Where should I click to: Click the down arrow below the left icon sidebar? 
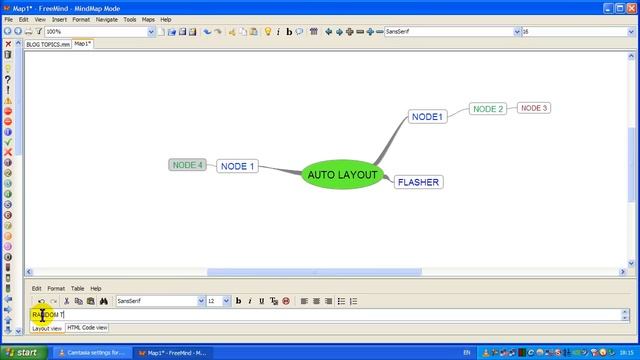pos(18,331)
